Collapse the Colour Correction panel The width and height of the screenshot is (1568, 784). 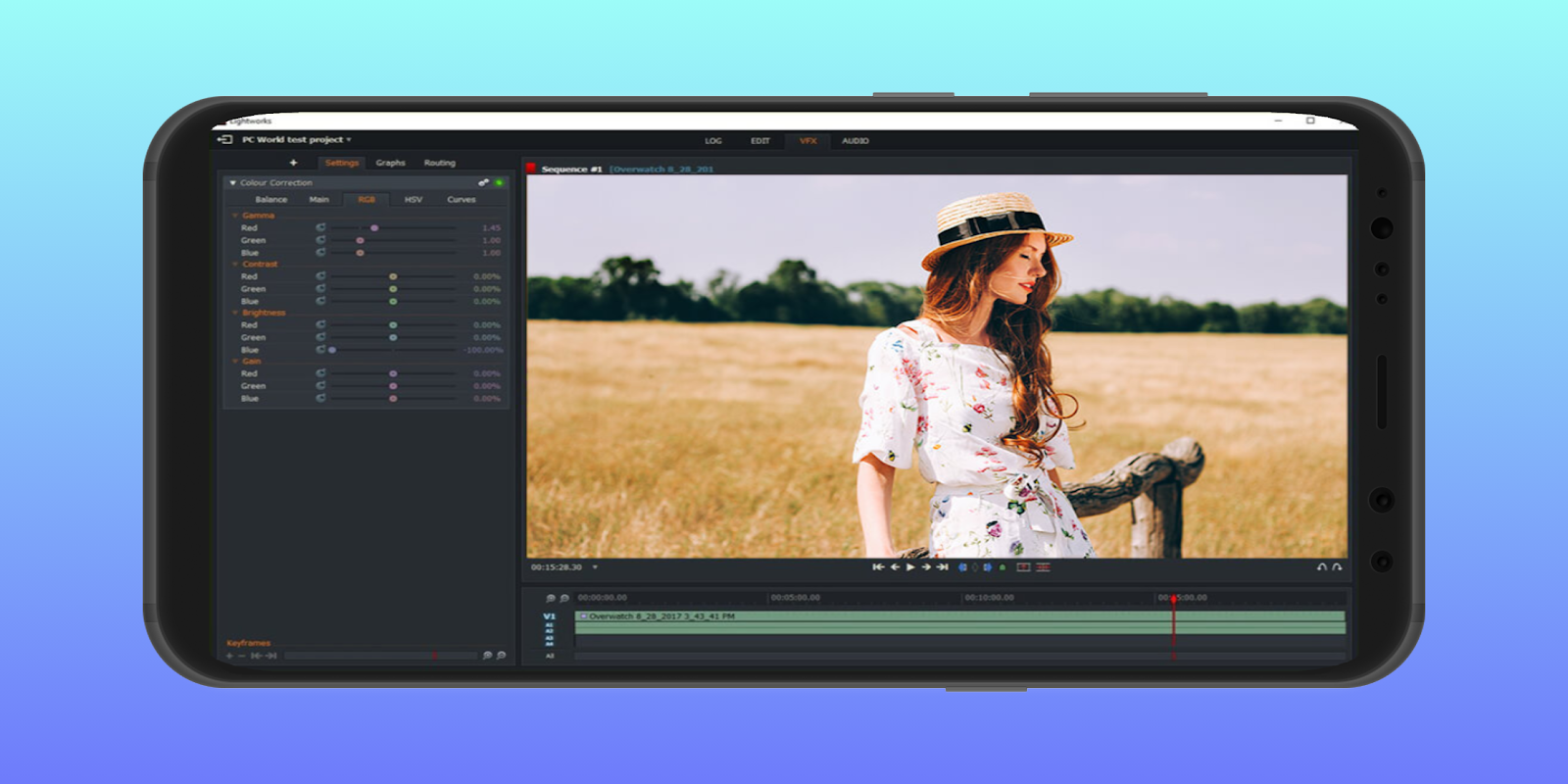click(232, 183)
